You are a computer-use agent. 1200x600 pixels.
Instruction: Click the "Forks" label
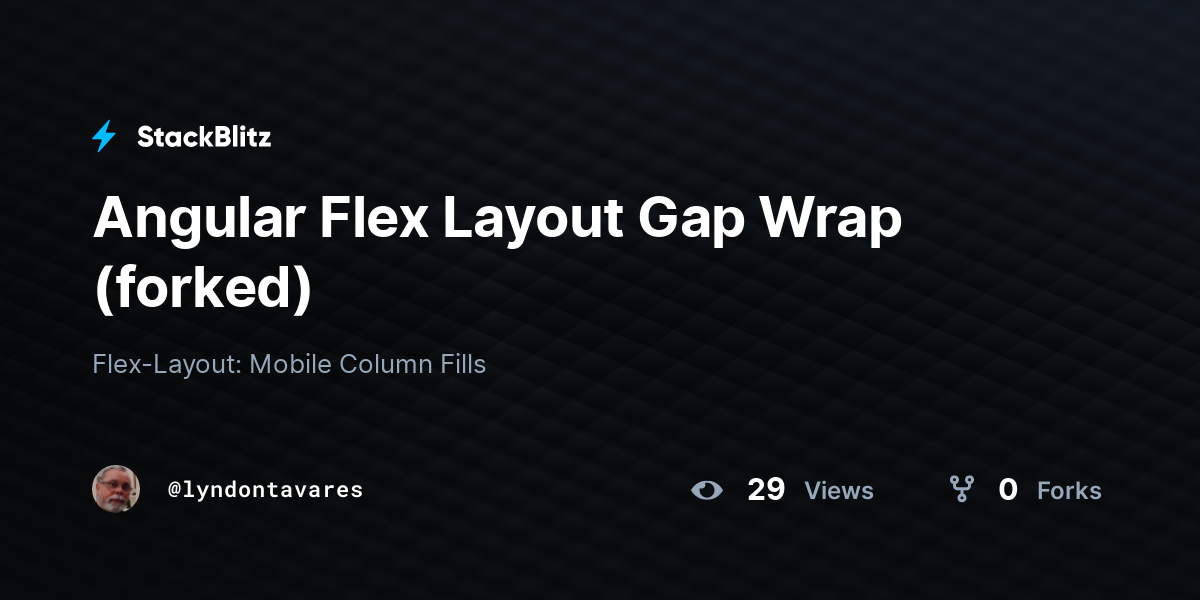[x=1069, y=491]
